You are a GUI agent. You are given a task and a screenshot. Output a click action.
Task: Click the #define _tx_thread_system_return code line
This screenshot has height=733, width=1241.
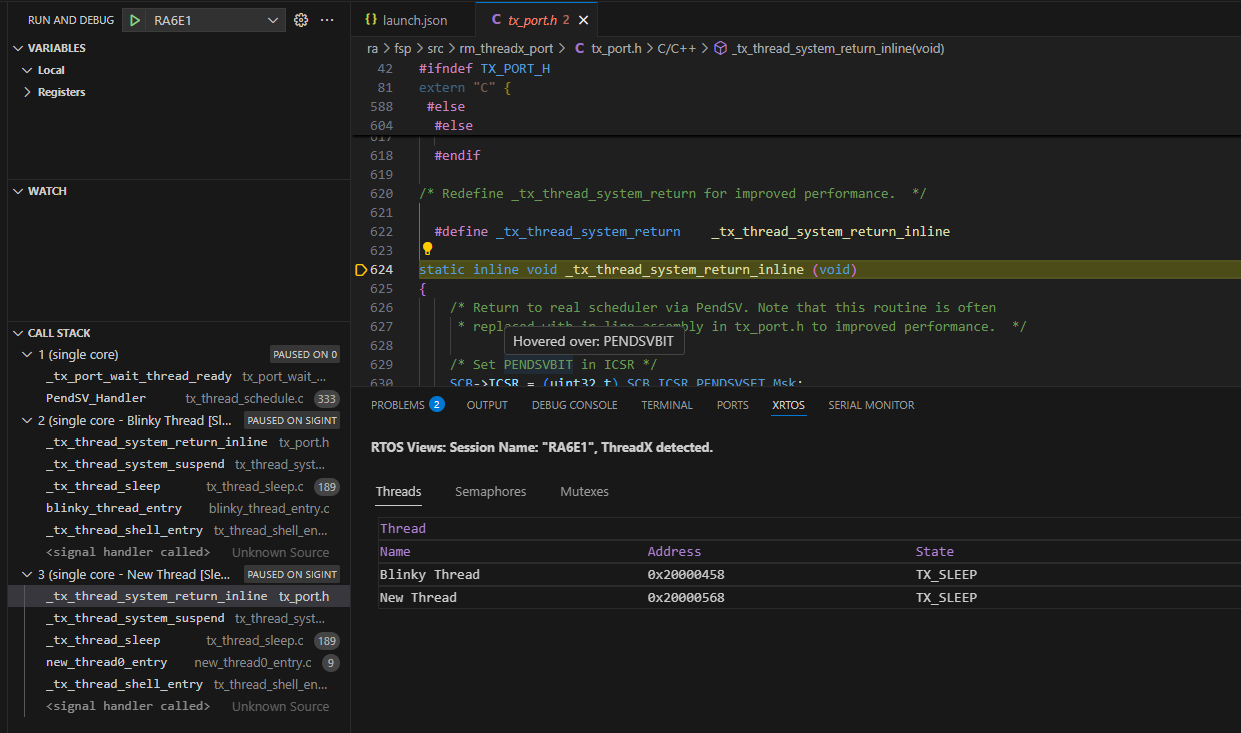point(692,231)
